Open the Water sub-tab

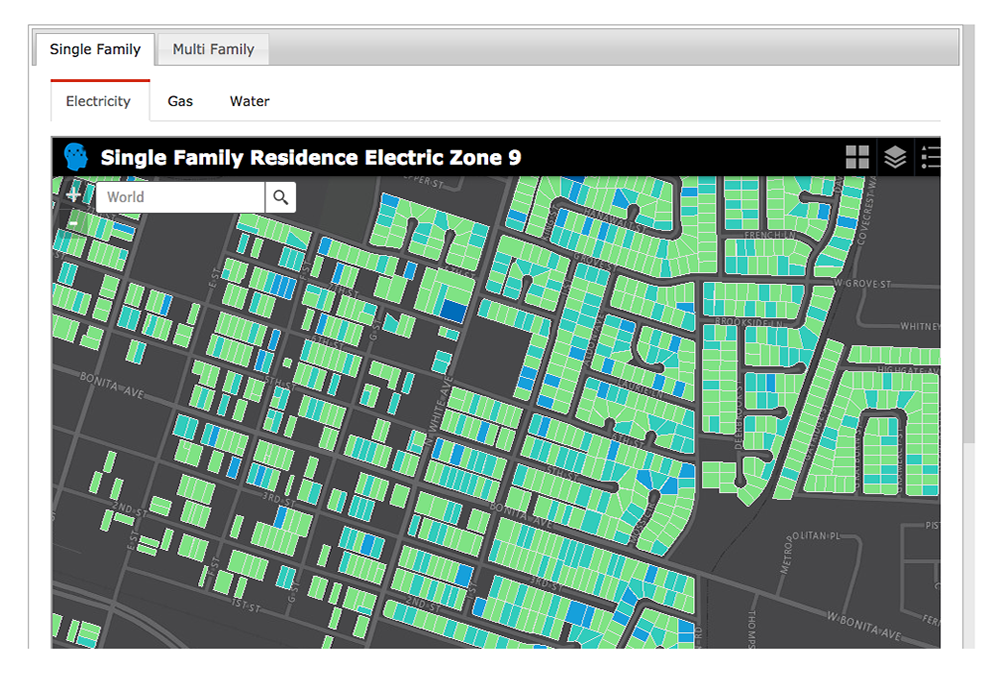click(249, 101)
